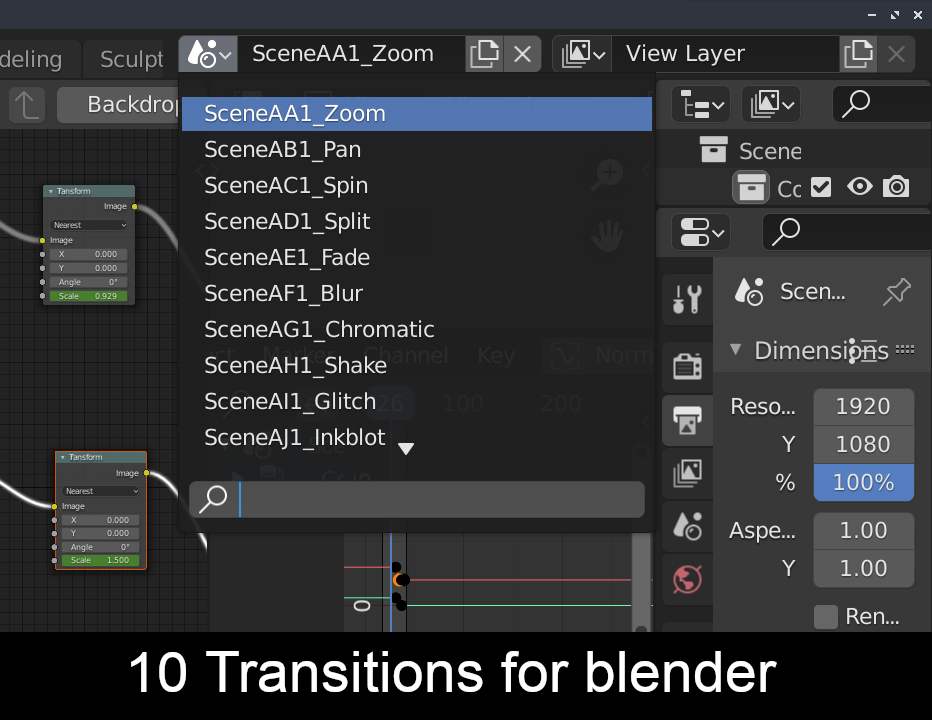932x720 pixels.
Task: Open the outliner display mode dropdown
Action: (772, 105)
